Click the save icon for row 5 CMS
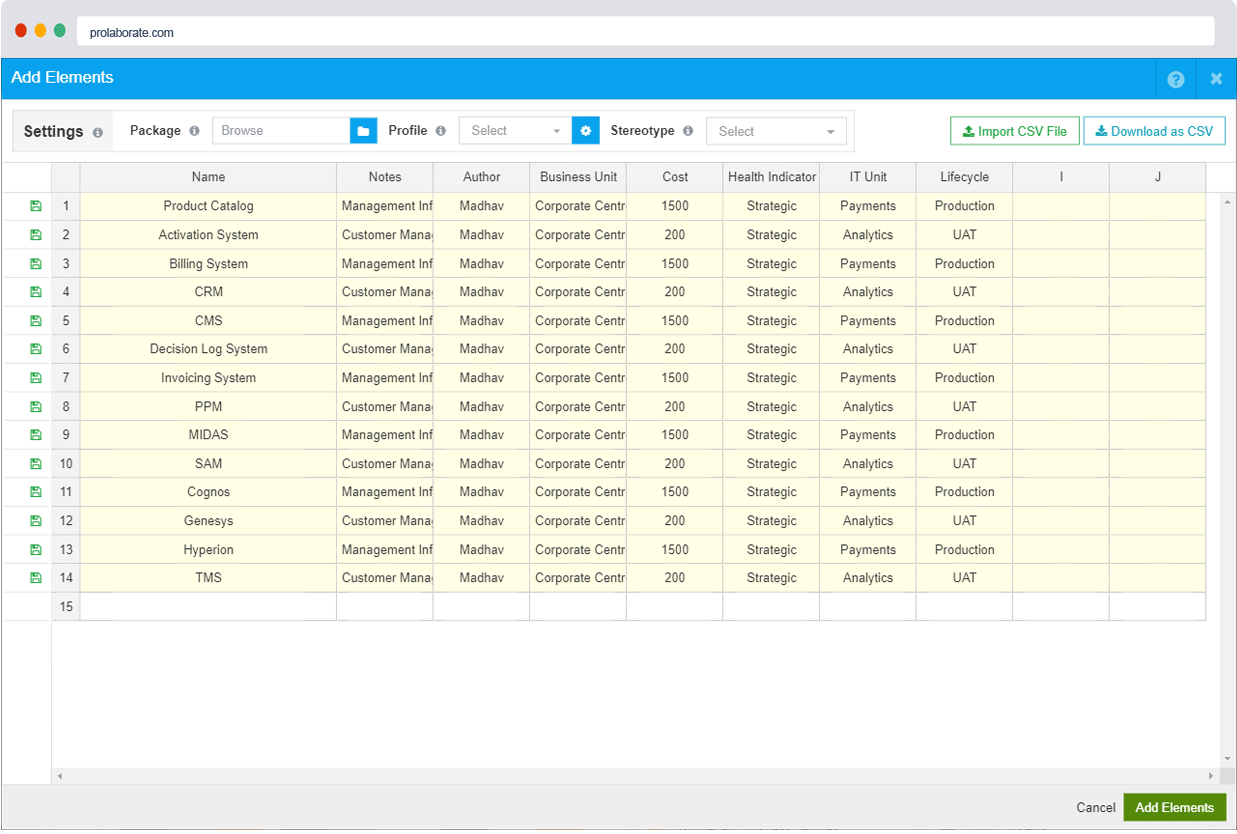 click(x=36, y=321)
